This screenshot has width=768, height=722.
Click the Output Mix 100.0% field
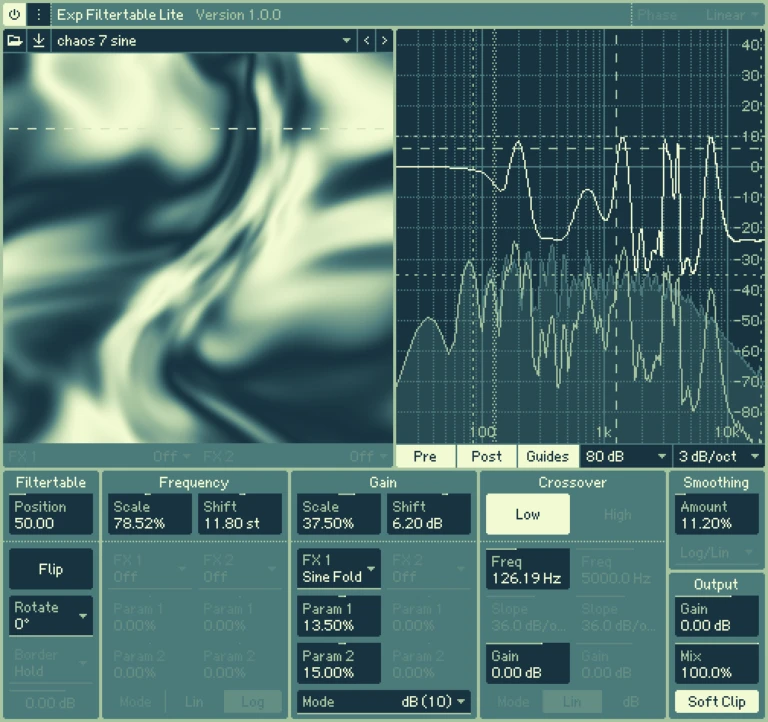(717, 664)
